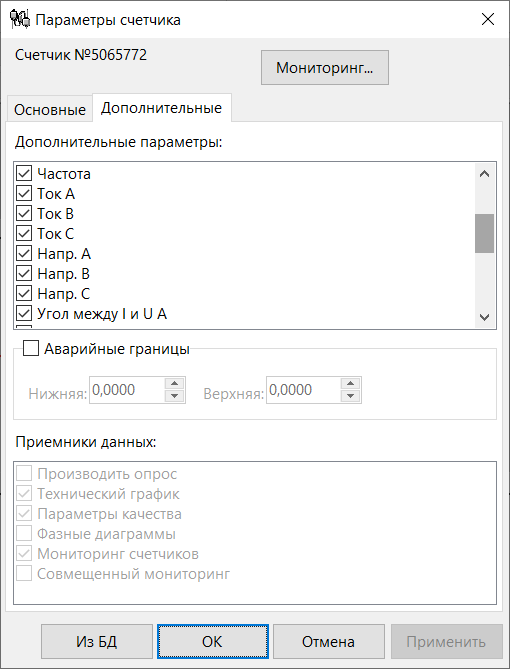Click the Отмена button
The image size is (510, 669).
click(329, 642)
